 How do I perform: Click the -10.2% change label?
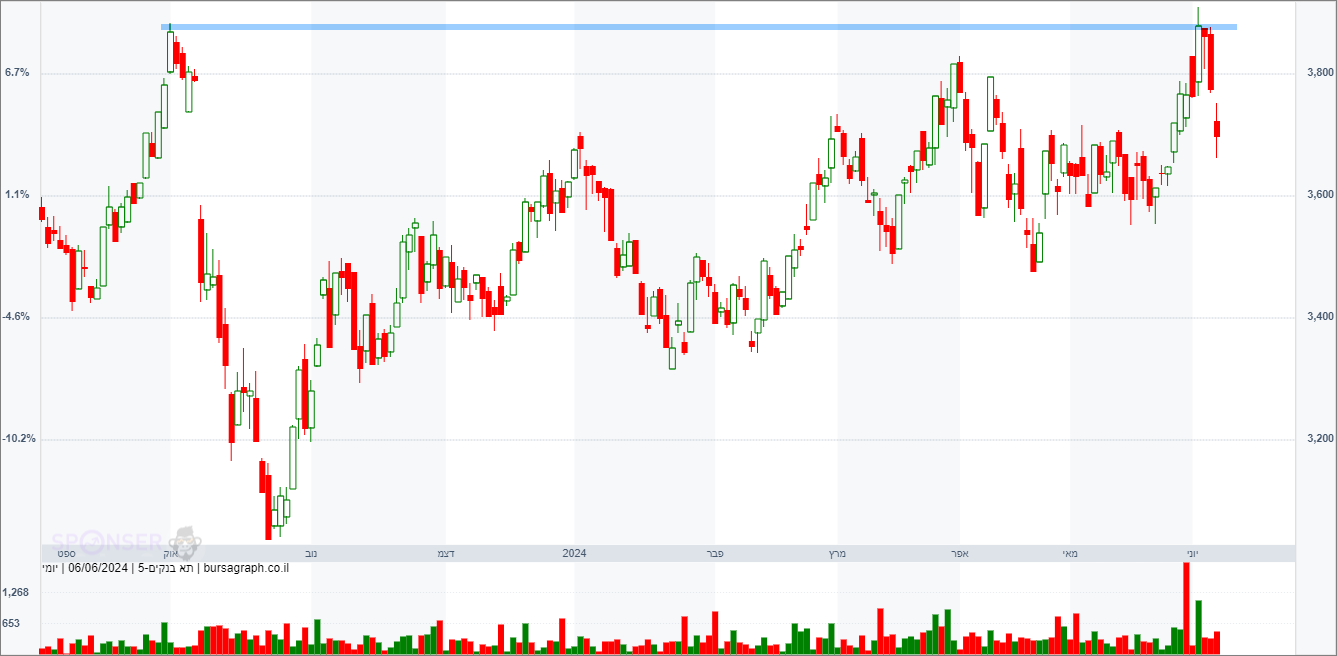pos(19,439)
